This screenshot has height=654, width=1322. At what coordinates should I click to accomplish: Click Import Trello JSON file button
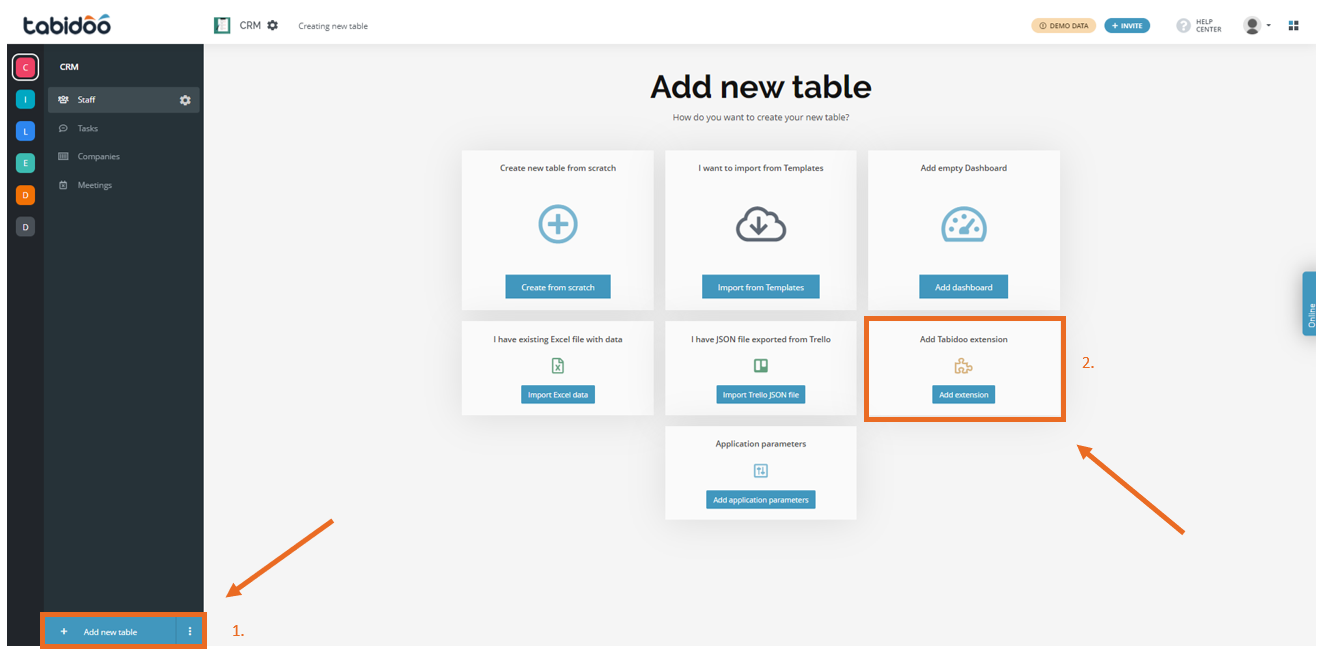pos(761,395)
